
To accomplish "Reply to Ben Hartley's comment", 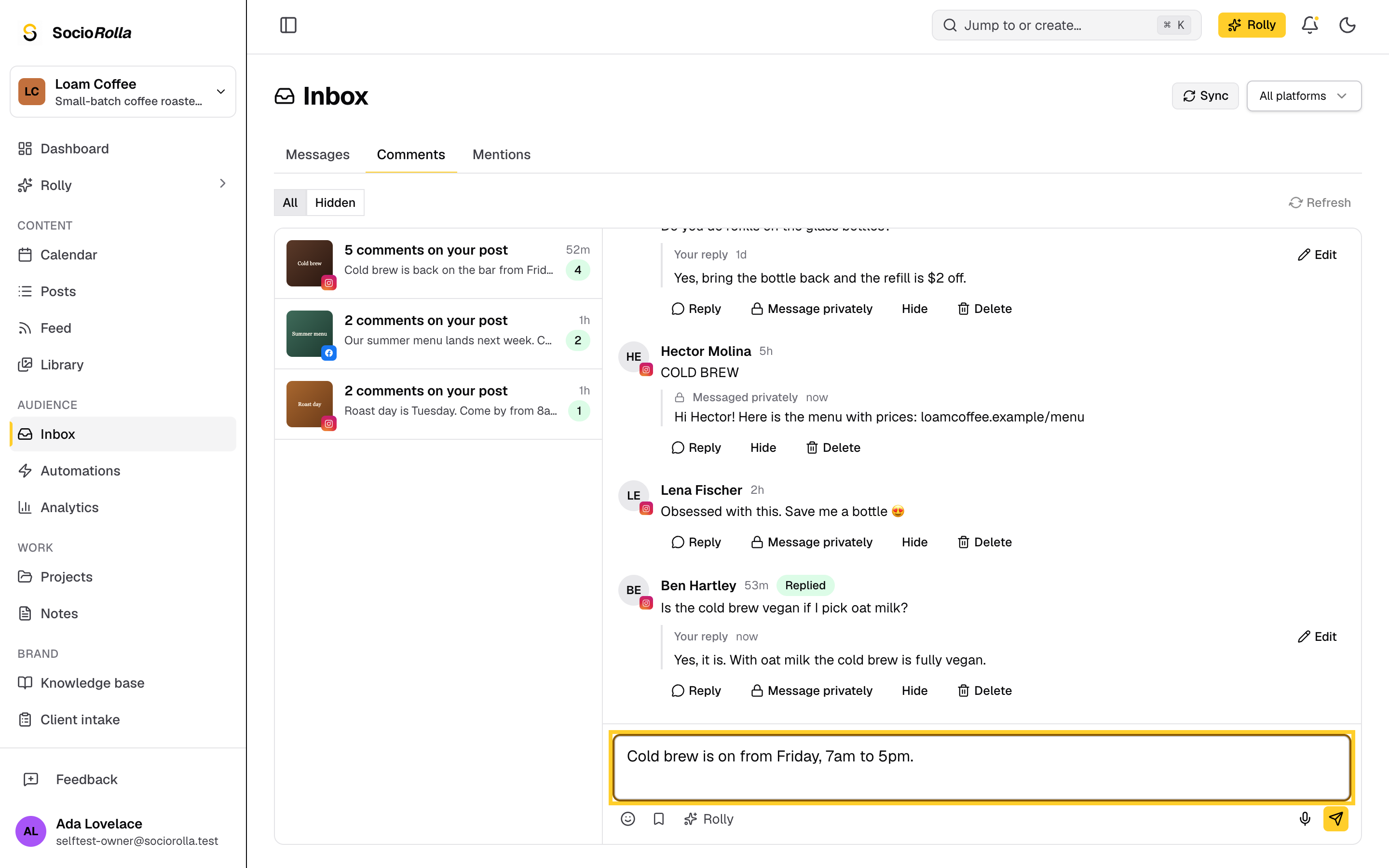I will click(x=696, y=691).
